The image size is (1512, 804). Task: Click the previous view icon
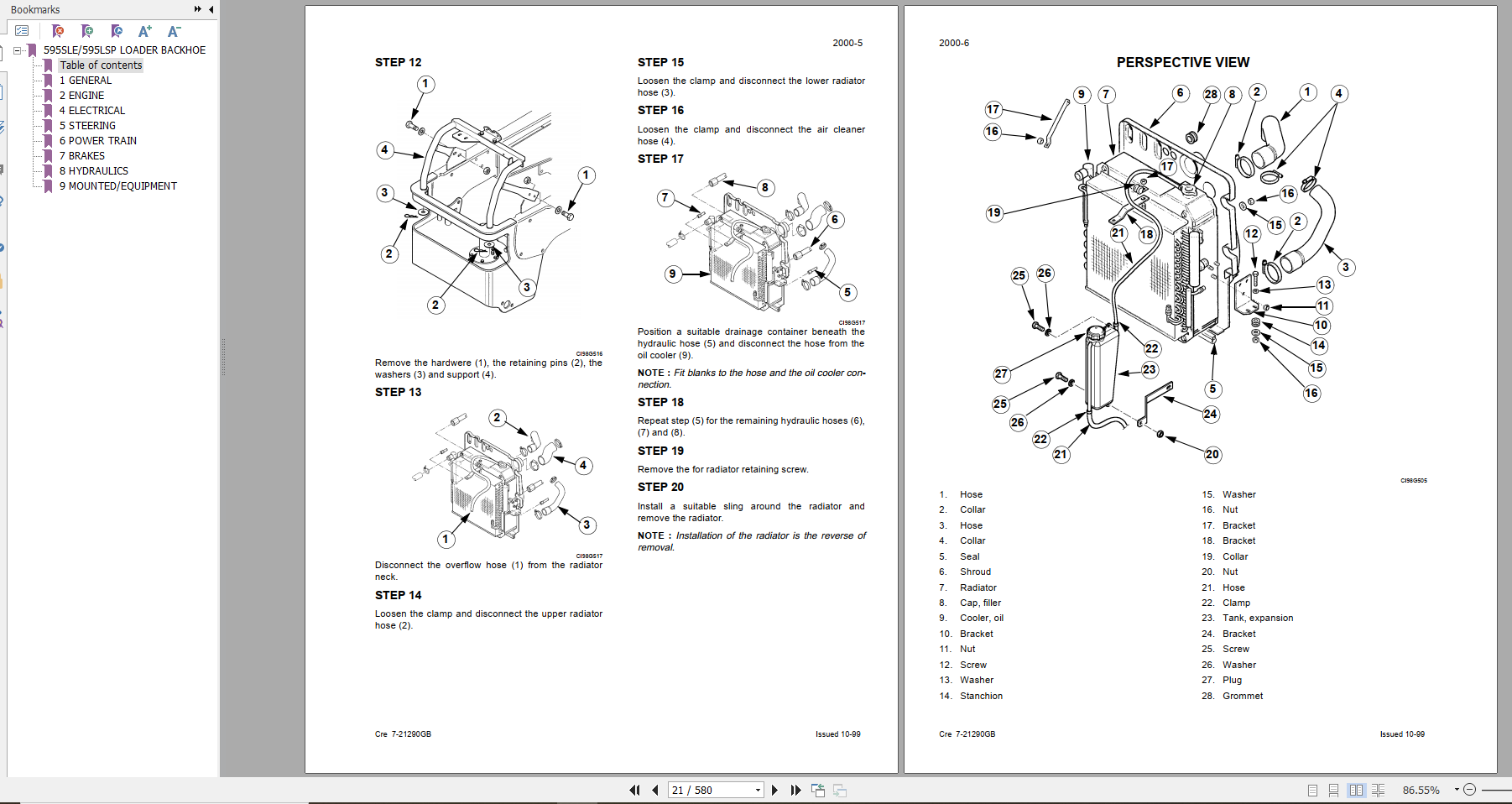[818, 790]
